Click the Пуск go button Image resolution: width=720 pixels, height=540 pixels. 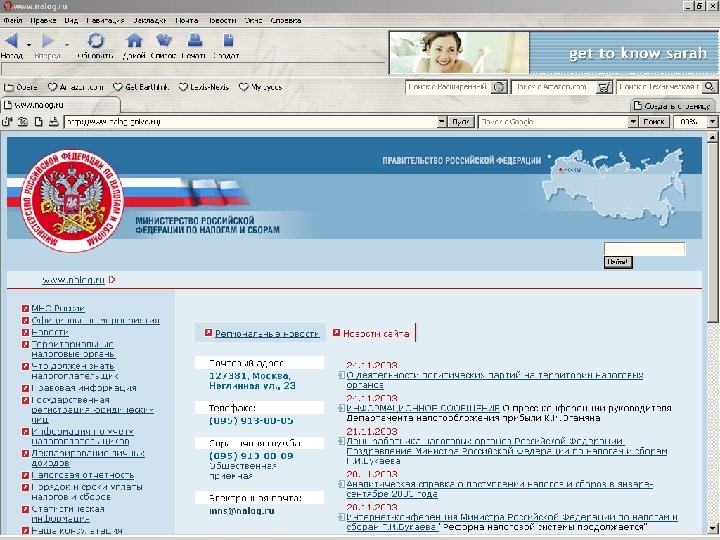coord(461,122)
